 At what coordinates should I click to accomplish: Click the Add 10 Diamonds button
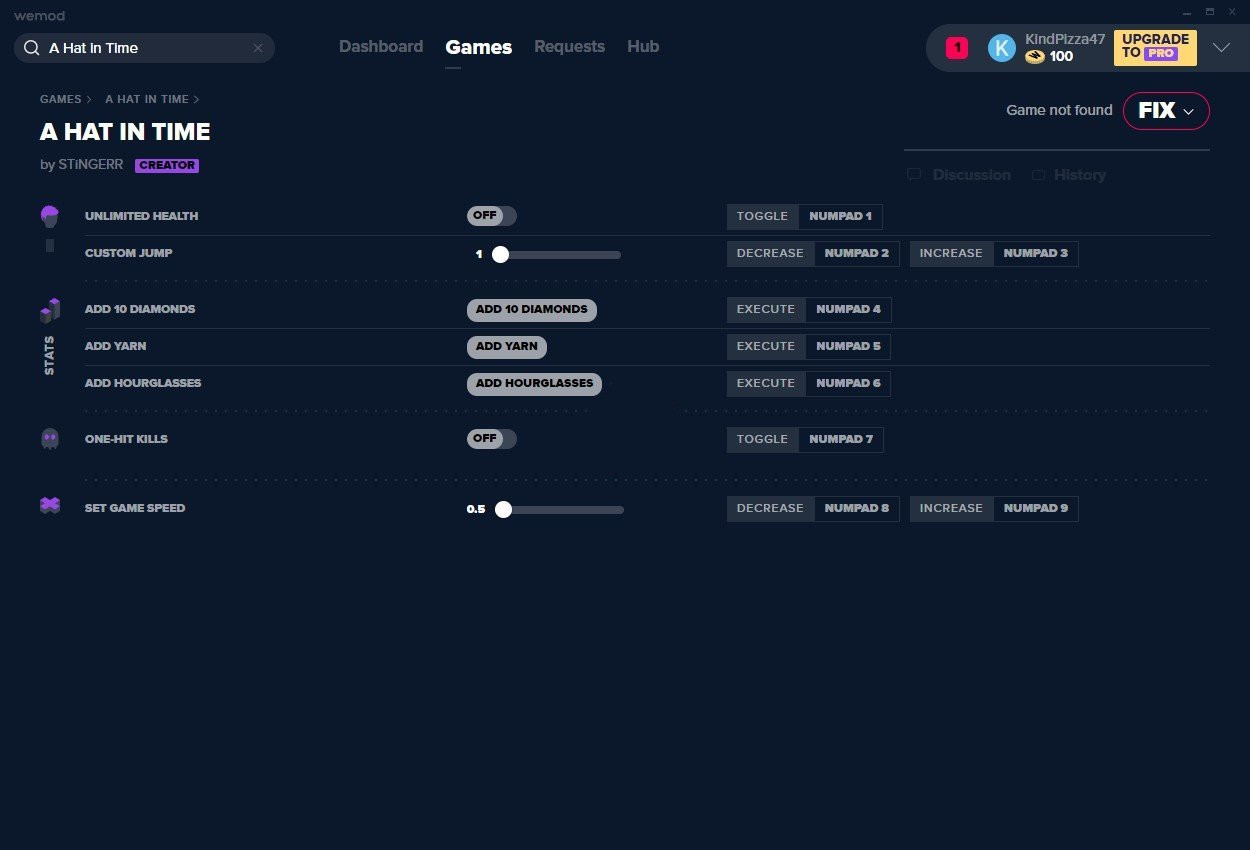[x=532, y=310]
